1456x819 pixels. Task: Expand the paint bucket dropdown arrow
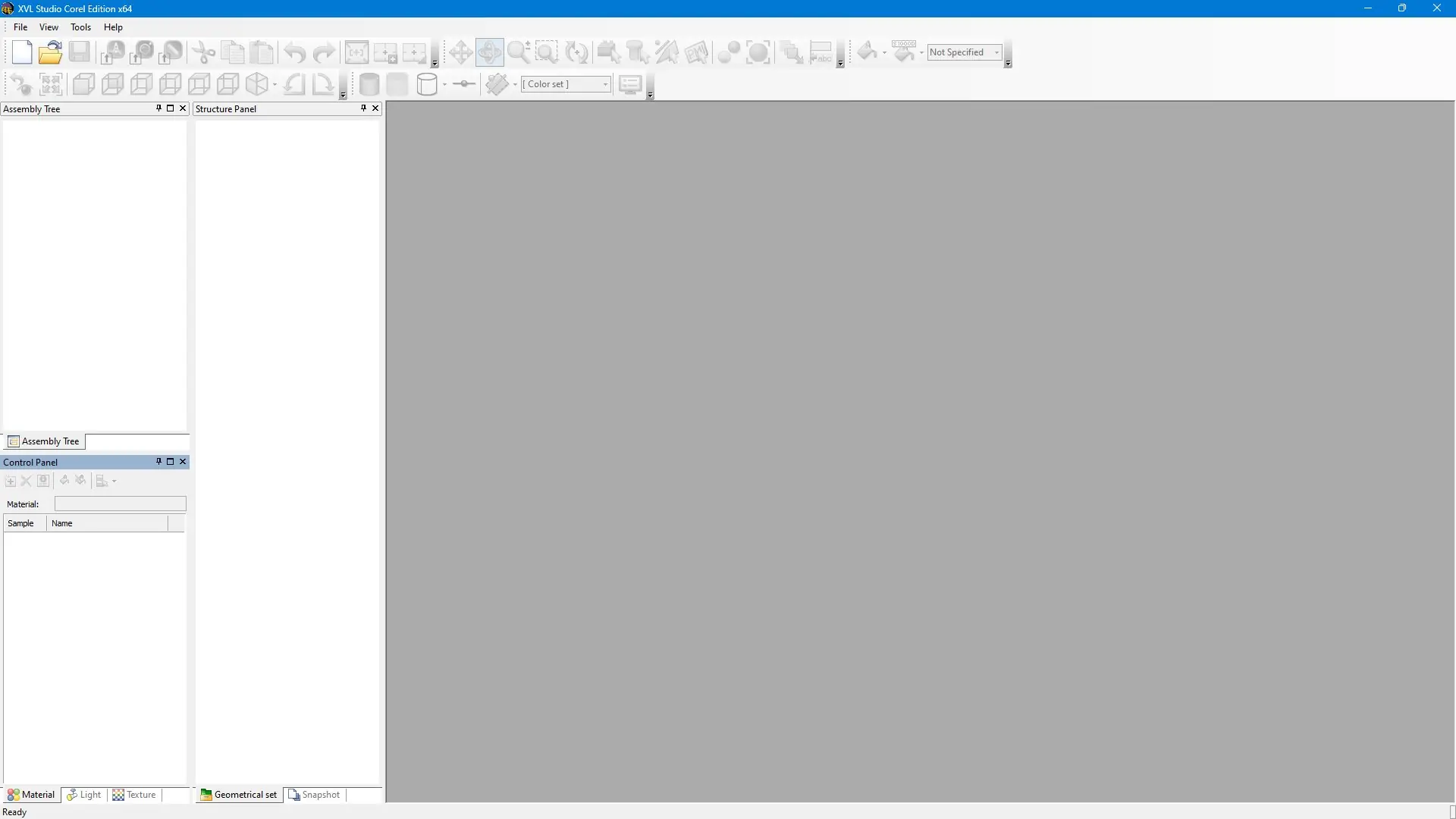click(884, 53)
